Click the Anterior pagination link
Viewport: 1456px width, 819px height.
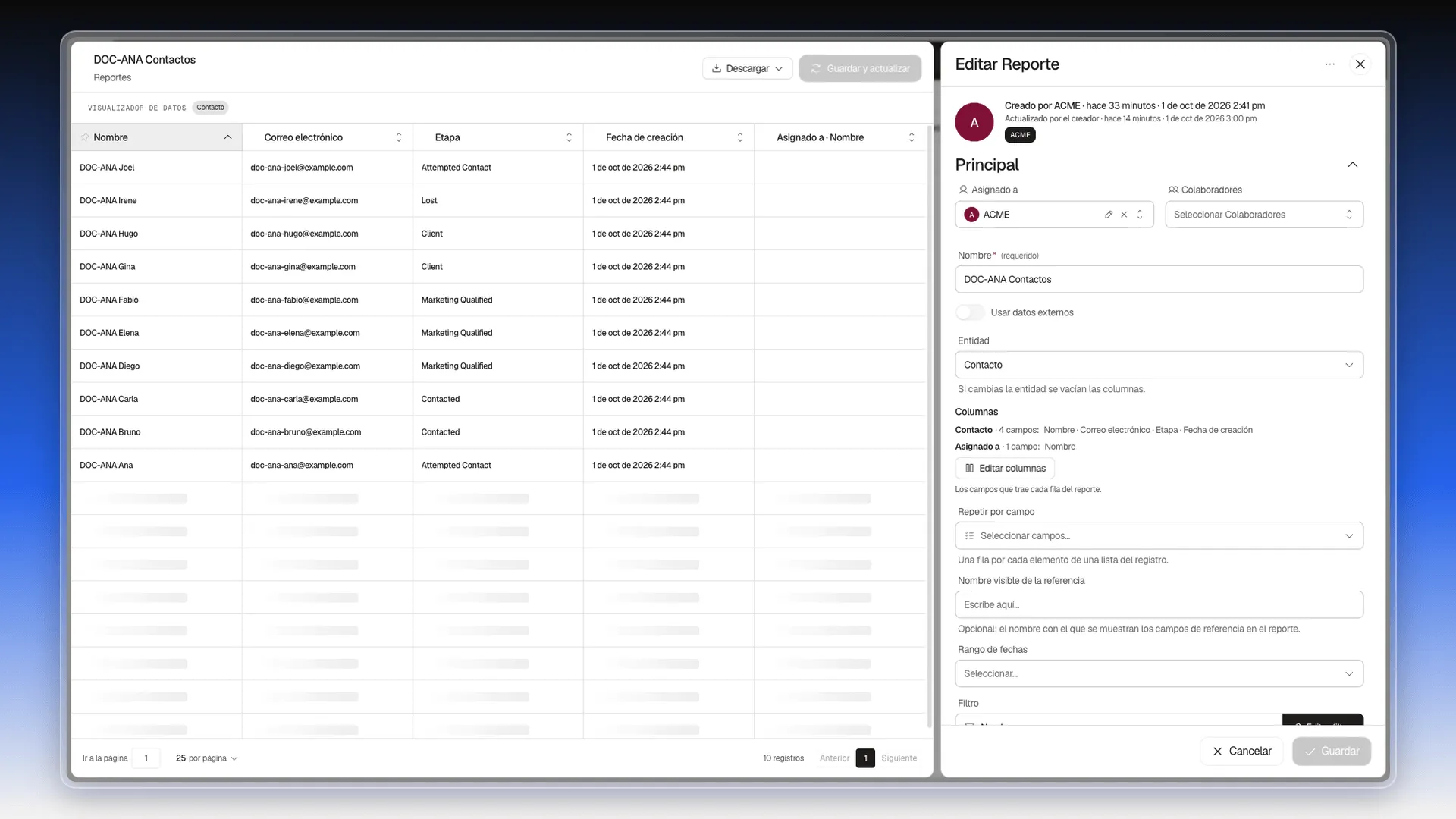click(x=834, y=758)
